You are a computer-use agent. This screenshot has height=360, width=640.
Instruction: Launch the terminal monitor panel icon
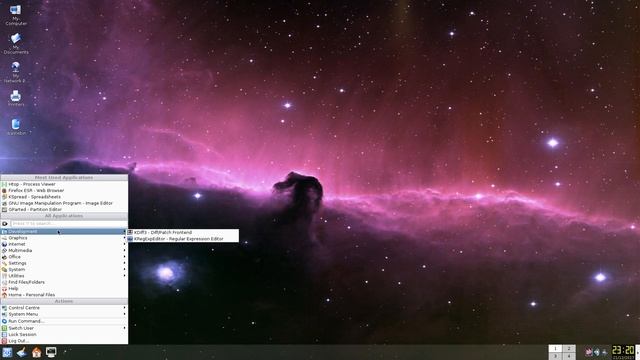click(x=51, y=352)
